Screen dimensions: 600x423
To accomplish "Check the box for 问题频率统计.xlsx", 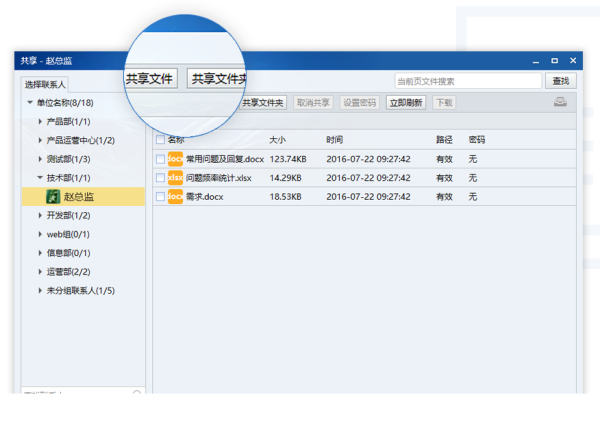I will point(160,178).
